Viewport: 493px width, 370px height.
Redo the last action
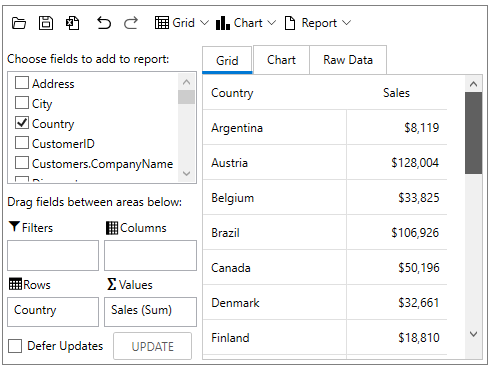(x=131, y=23)
